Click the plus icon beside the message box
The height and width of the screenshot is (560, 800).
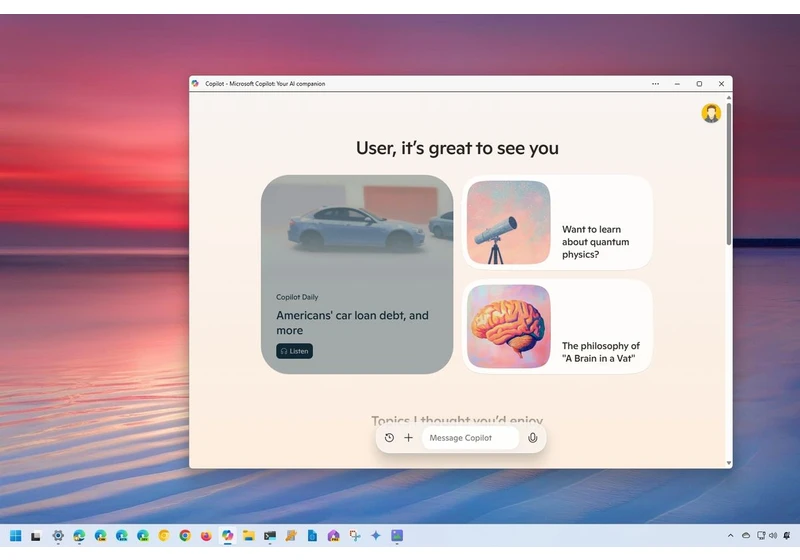point(408,438)
